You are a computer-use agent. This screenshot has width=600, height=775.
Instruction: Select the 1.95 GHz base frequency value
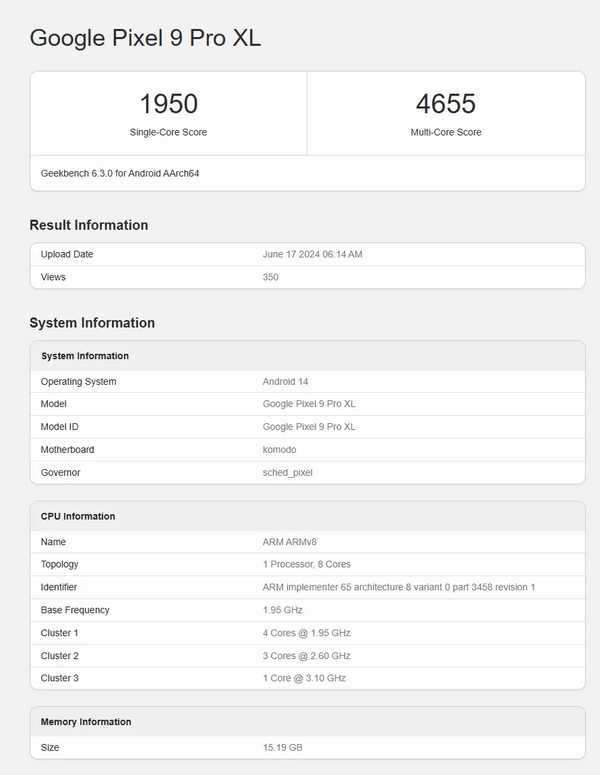(282, 610)
